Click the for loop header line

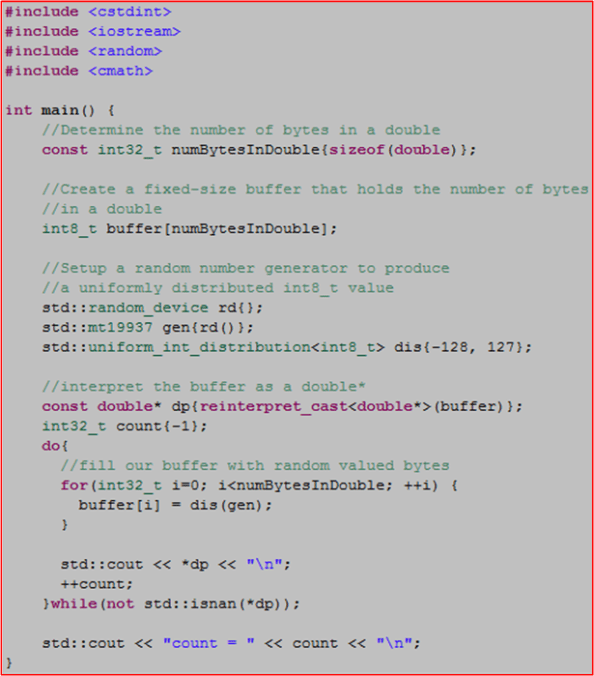(x=259, y=485)
